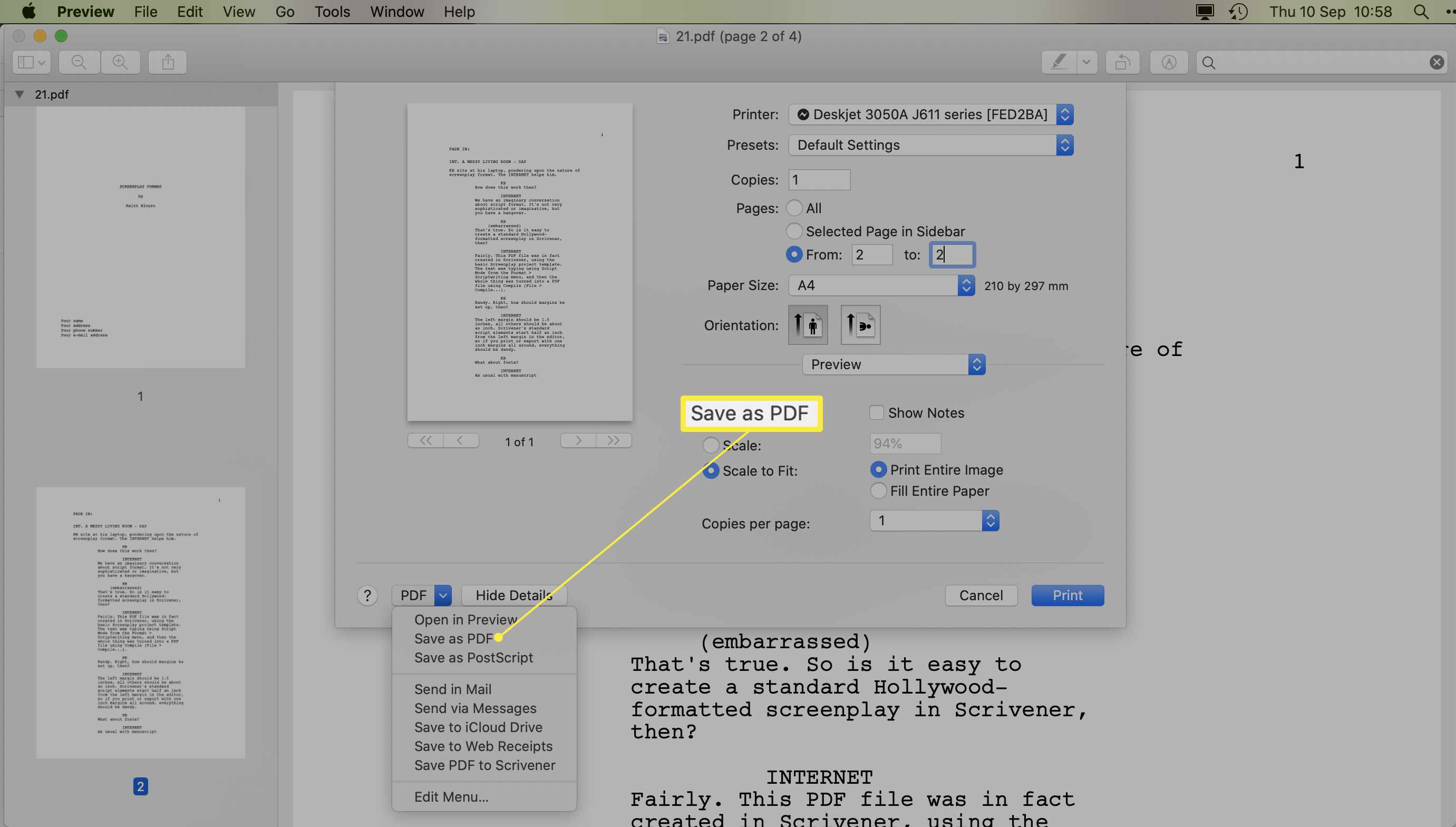The width and height of the screenshot is (1456, 827).
Task: Select landscape orientation icon
Action: click(x=860, y=325)
